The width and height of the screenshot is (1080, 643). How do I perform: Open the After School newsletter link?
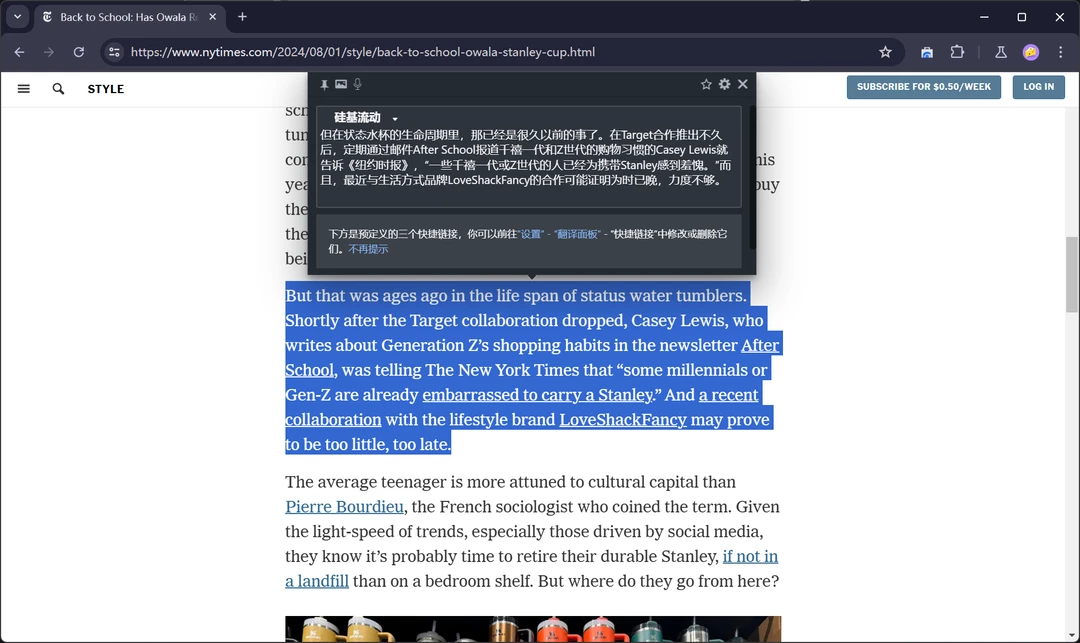[x=760, y=345]
